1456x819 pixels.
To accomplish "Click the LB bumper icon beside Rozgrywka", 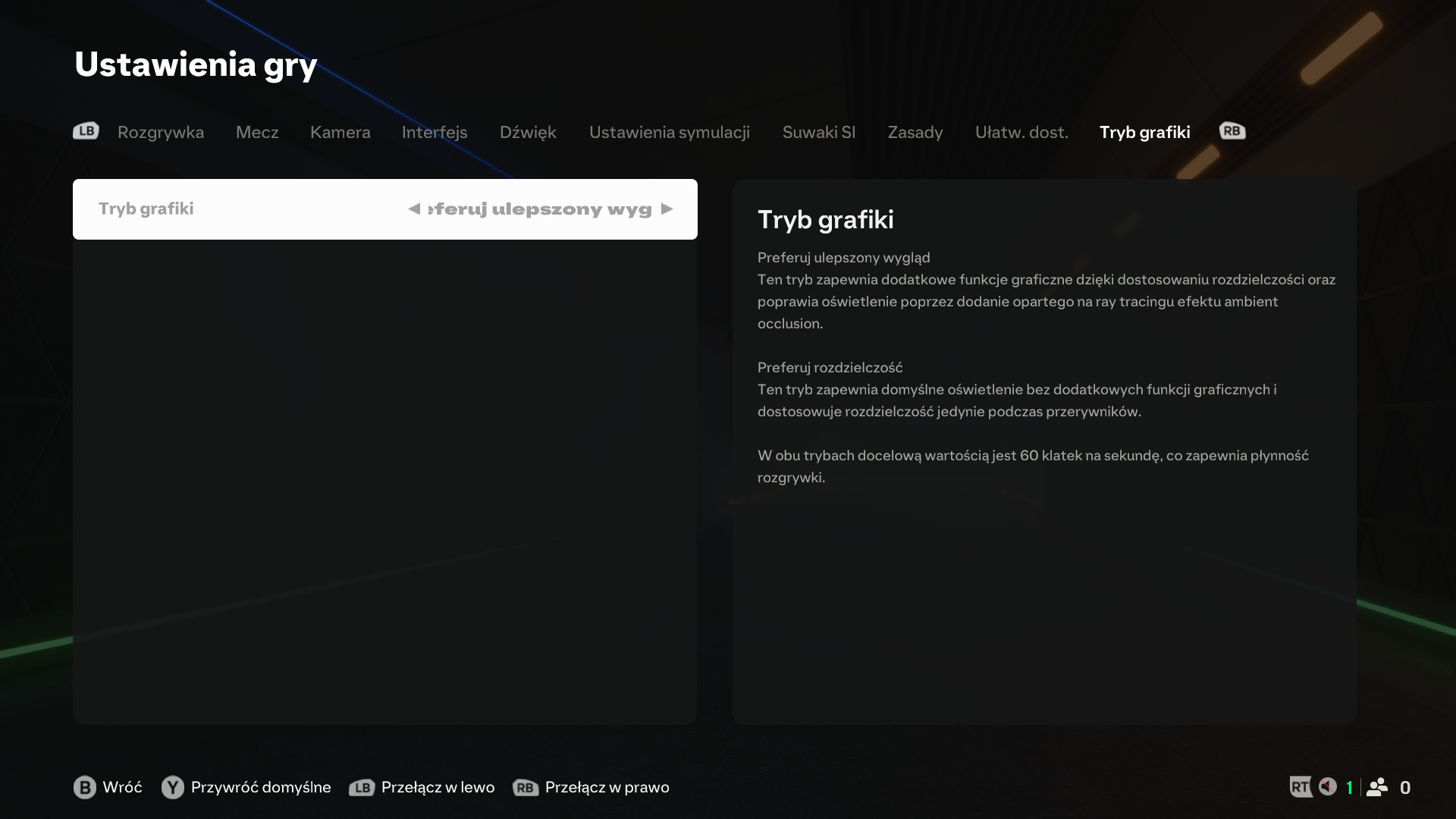I will pos(86,131).
